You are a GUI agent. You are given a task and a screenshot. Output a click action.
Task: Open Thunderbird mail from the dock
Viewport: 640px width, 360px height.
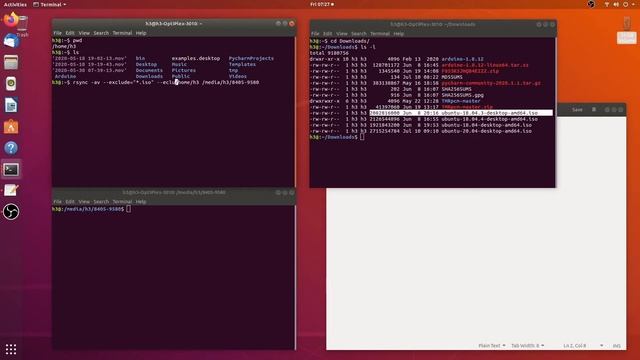pyautogui.click(x=11, y=41)
